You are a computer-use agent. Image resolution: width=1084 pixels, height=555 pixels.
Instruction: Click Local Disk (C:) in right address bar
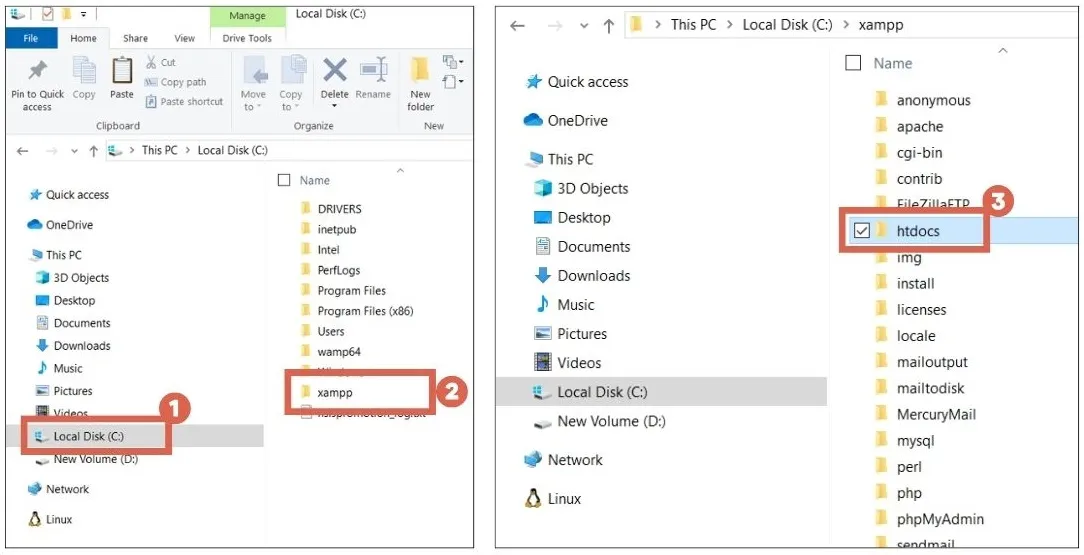pos(787,25)
